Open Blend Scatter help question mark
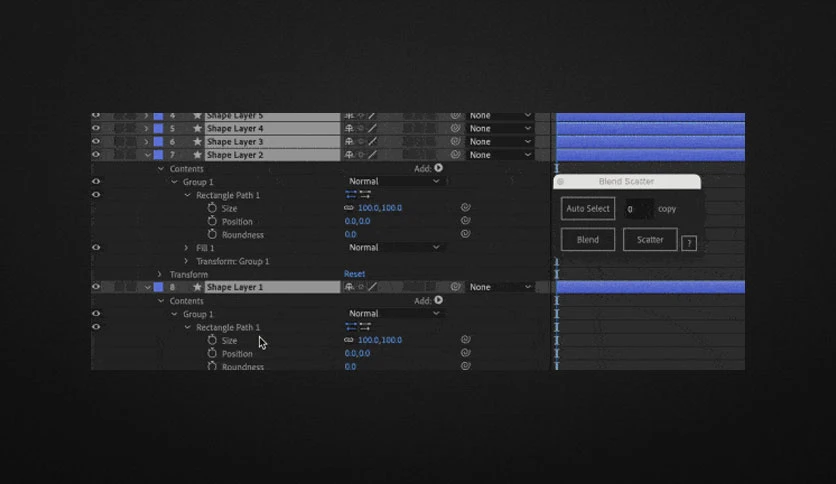This screenshot has width=836, height=484. 689,243
